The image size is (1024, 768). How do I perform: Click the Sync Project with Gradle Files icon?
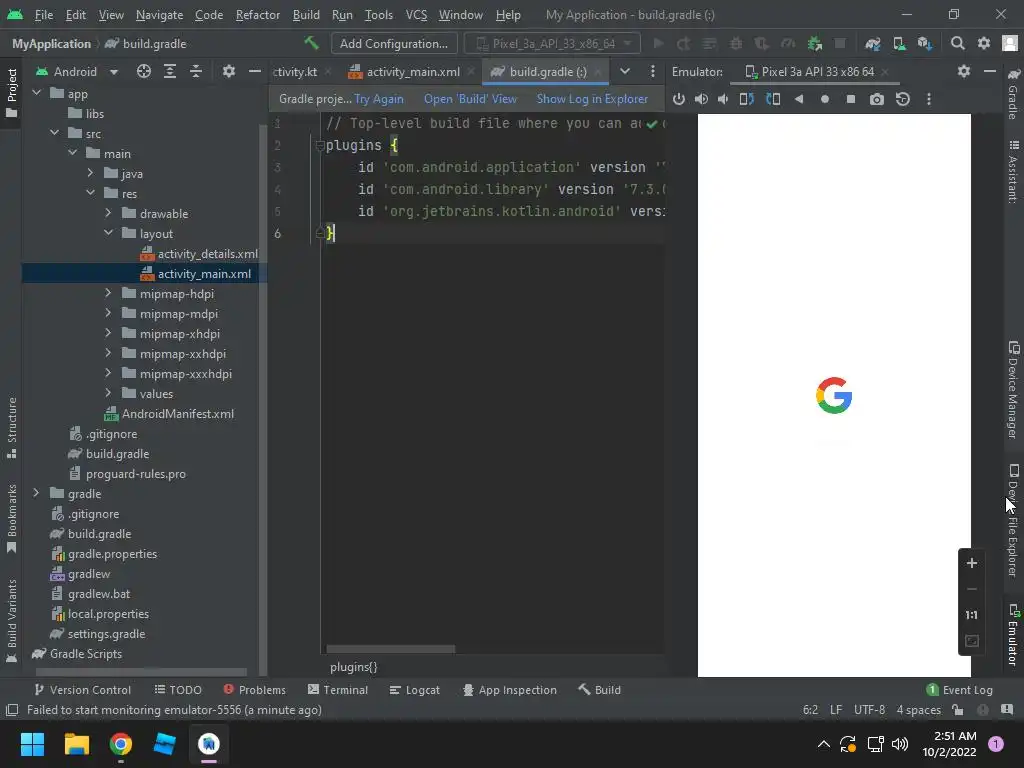(872, 44)
